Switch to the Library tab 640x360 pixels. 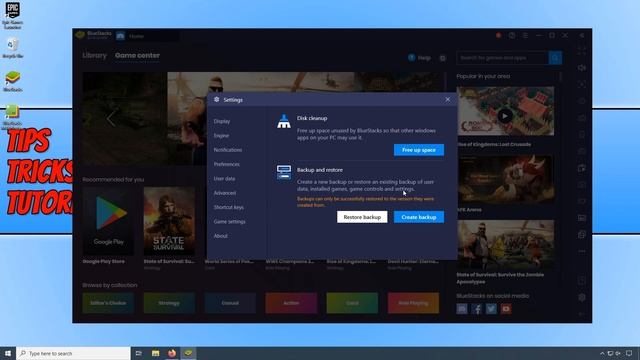point(94,56)
